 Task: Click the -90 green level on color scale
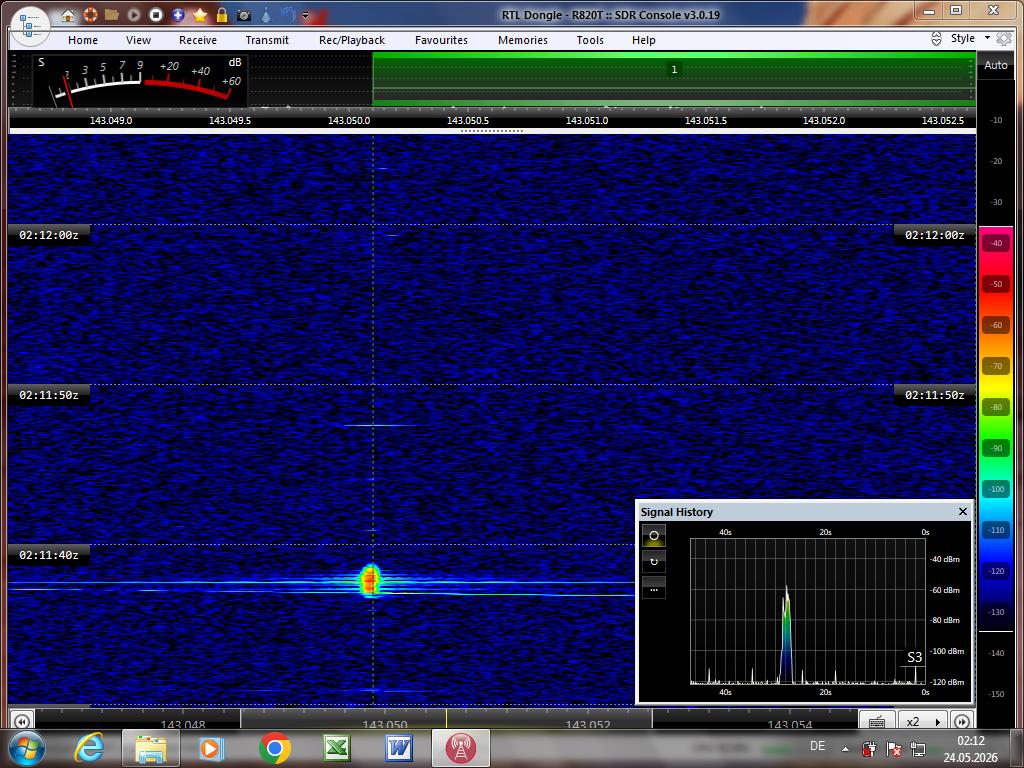997,448
